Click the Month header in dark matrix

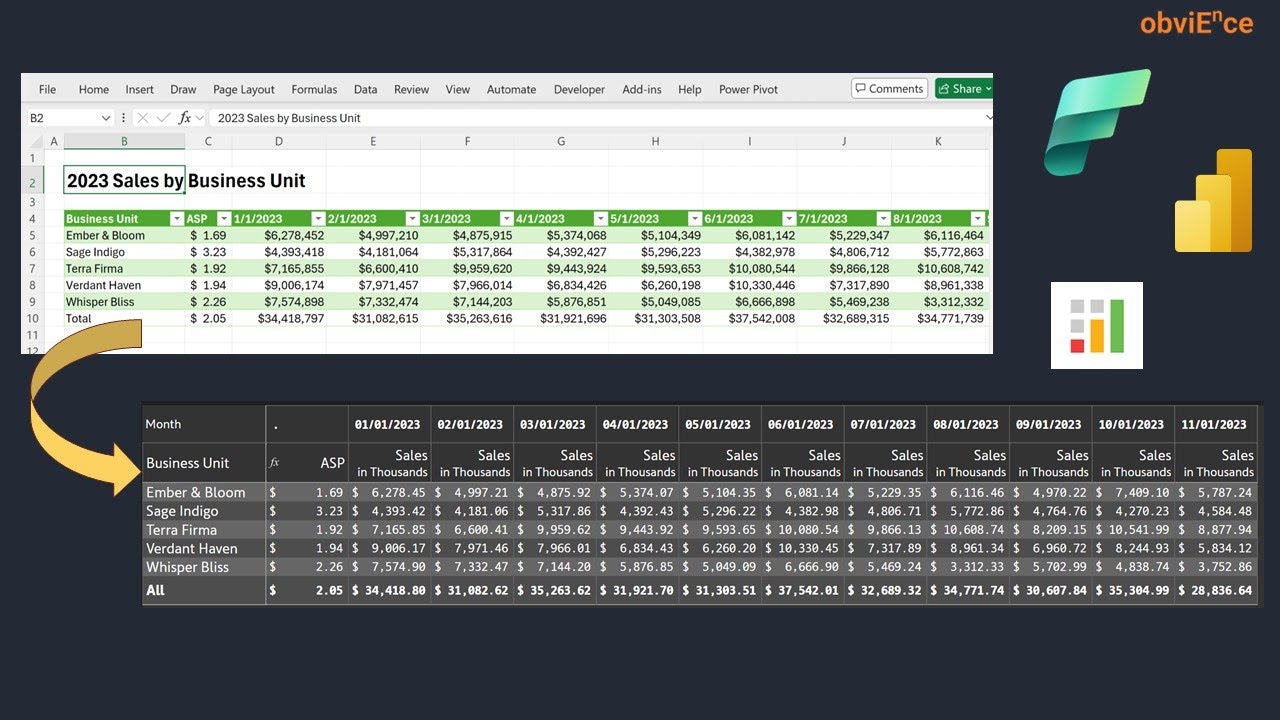[x=164, y=424]
